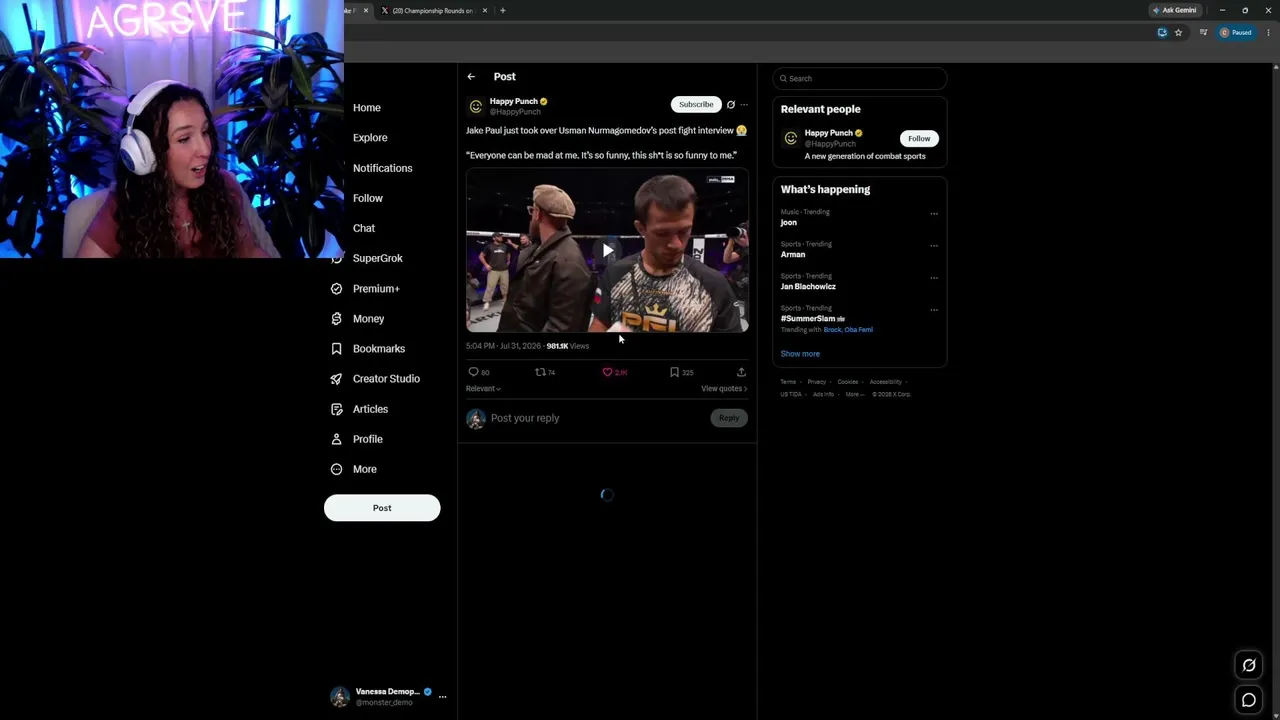Image resolution: width=1280 pixels, height=720 pixels.
Task: Expand the More footer link
Action: point(854,394)
